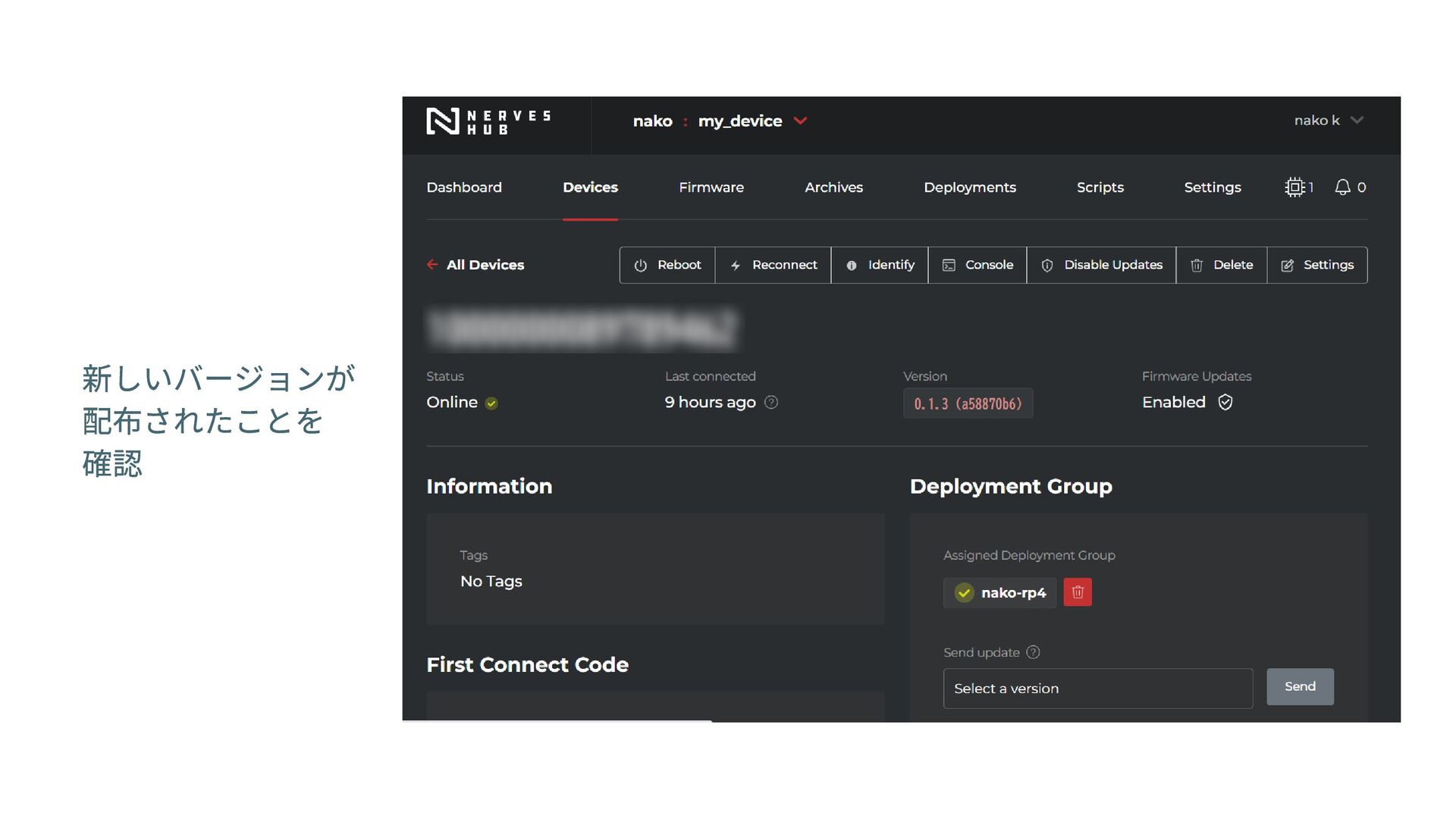Click the NervesHub logo
Image resolution: width=1456 pixels, height=819 pixels.
click(x=488, y=121)
